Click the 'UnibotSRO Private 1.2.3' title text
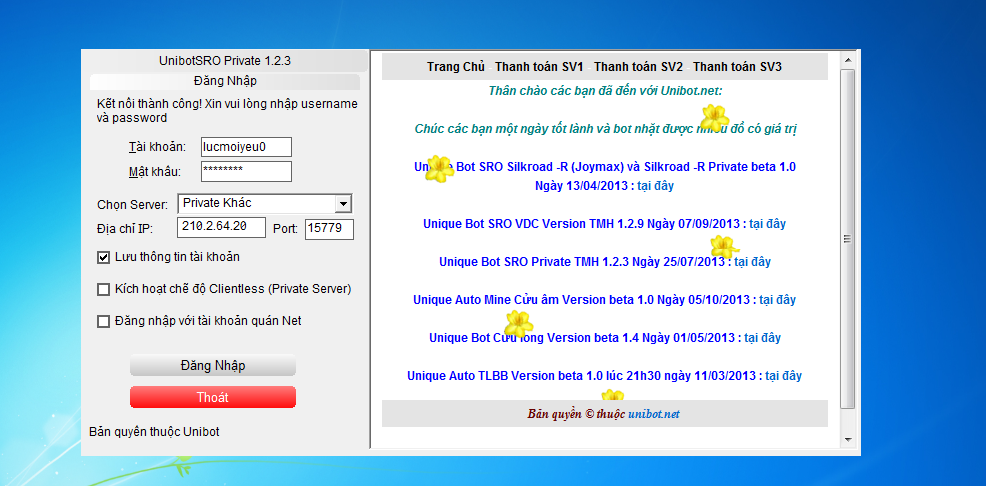 (x=224, y=61)
